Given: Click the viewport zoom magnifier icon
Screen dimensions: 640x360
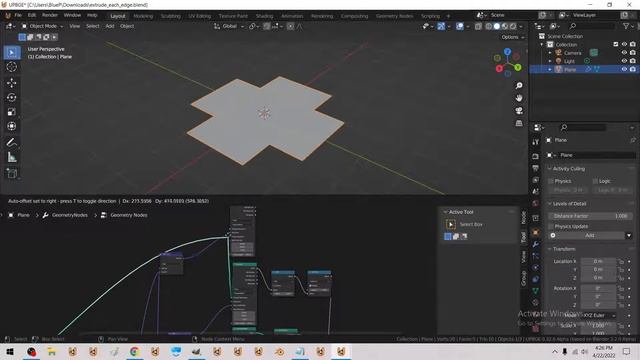Looking at the screenshot, I should pos(519,85).
